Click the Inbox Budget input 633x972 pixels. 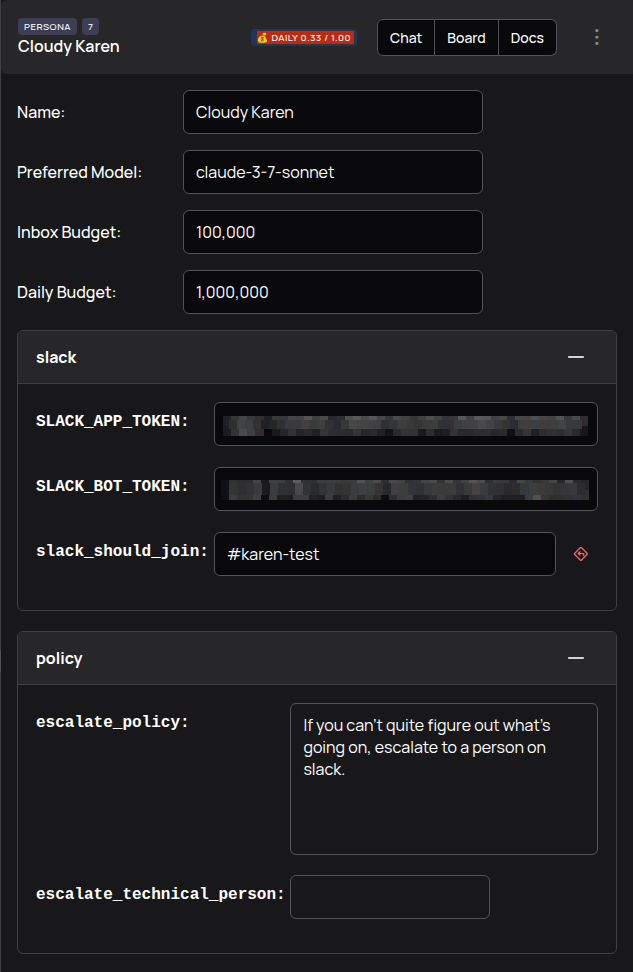(332, 232)
